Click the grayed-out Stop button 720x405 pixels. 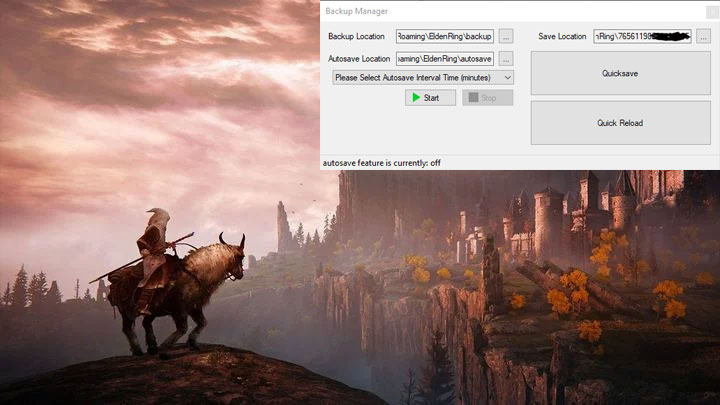(488, 97)
